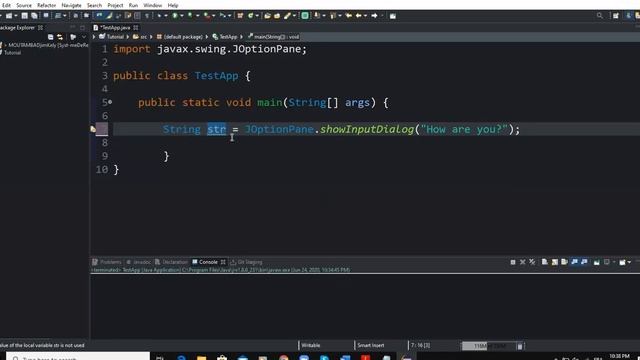Click the toolbar search magnifier icon

click(600, 16)
